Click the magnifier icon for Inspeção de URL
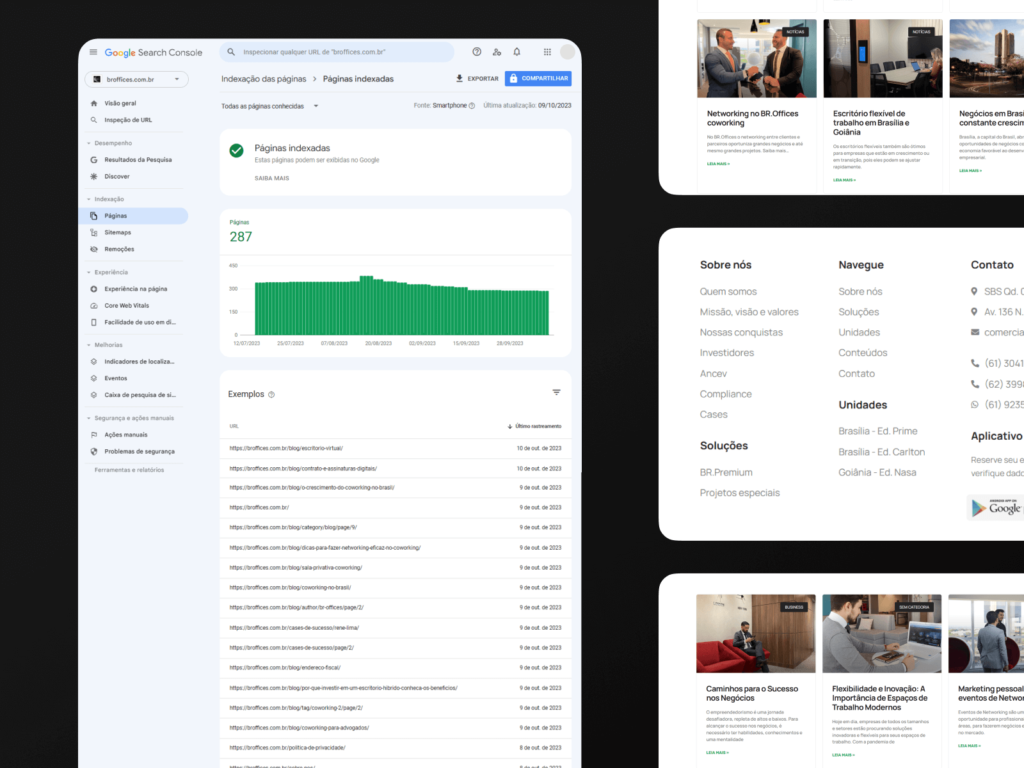Image resolution: width=1024 pixels, height=768 pixels. pos(94,120)
